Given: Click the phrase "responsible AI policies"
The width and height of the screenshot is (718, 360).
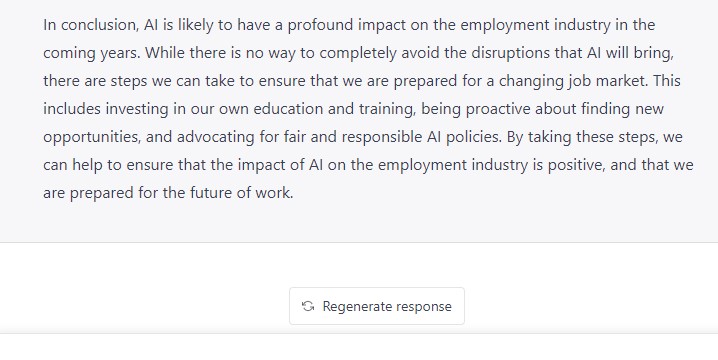Looking at the screenshot, I should [421, 136].
